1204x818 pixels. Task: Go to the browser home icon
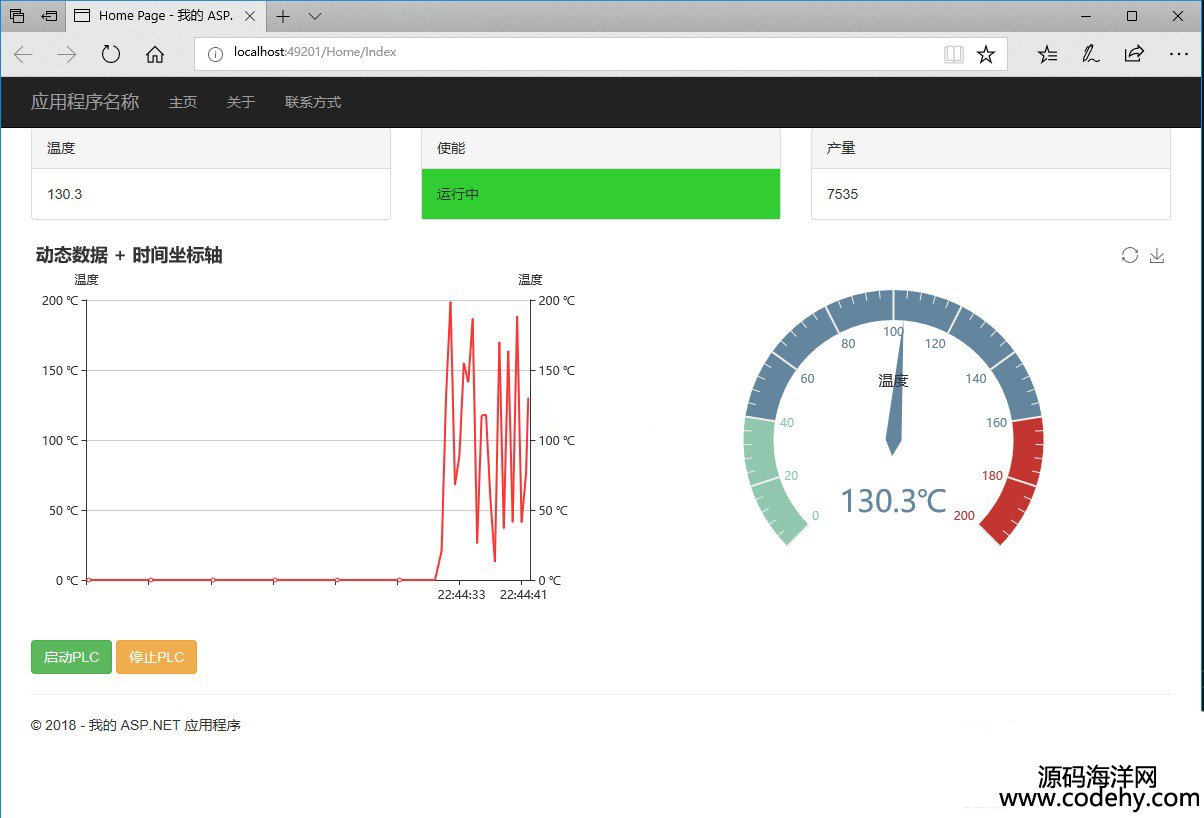155,54
